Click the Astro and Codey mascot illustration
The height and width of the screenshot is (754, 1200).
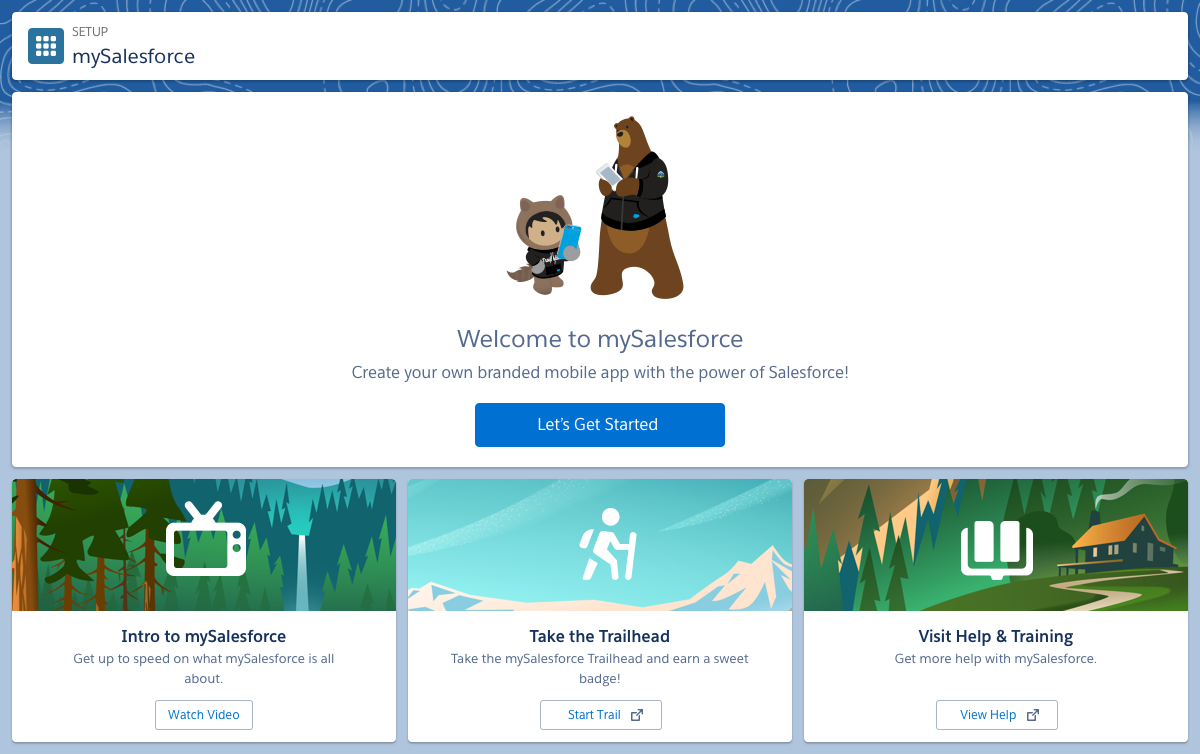coord(596,208)
